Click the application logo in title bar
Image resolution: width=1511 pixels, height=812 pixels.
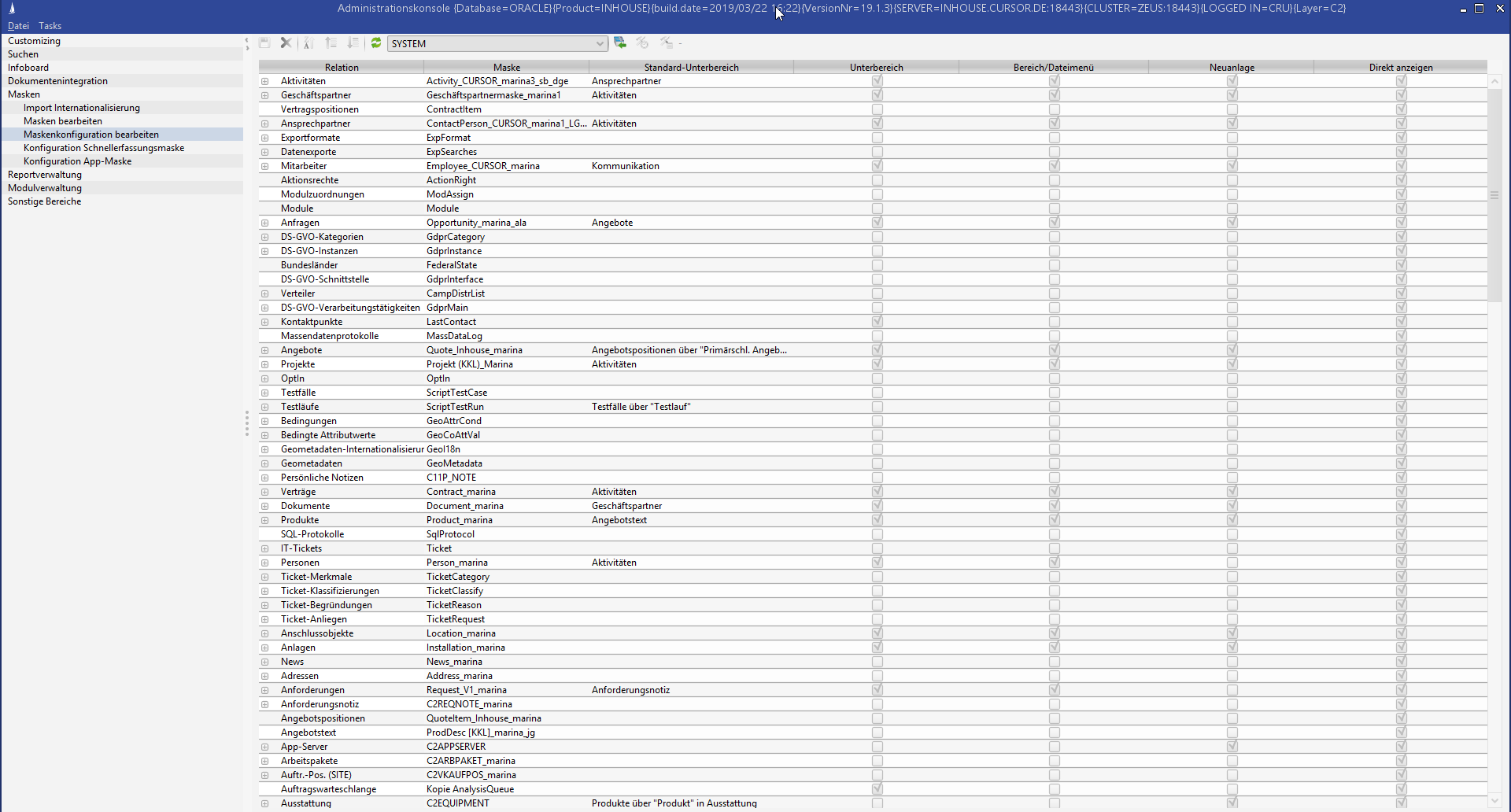coord(12,9)
